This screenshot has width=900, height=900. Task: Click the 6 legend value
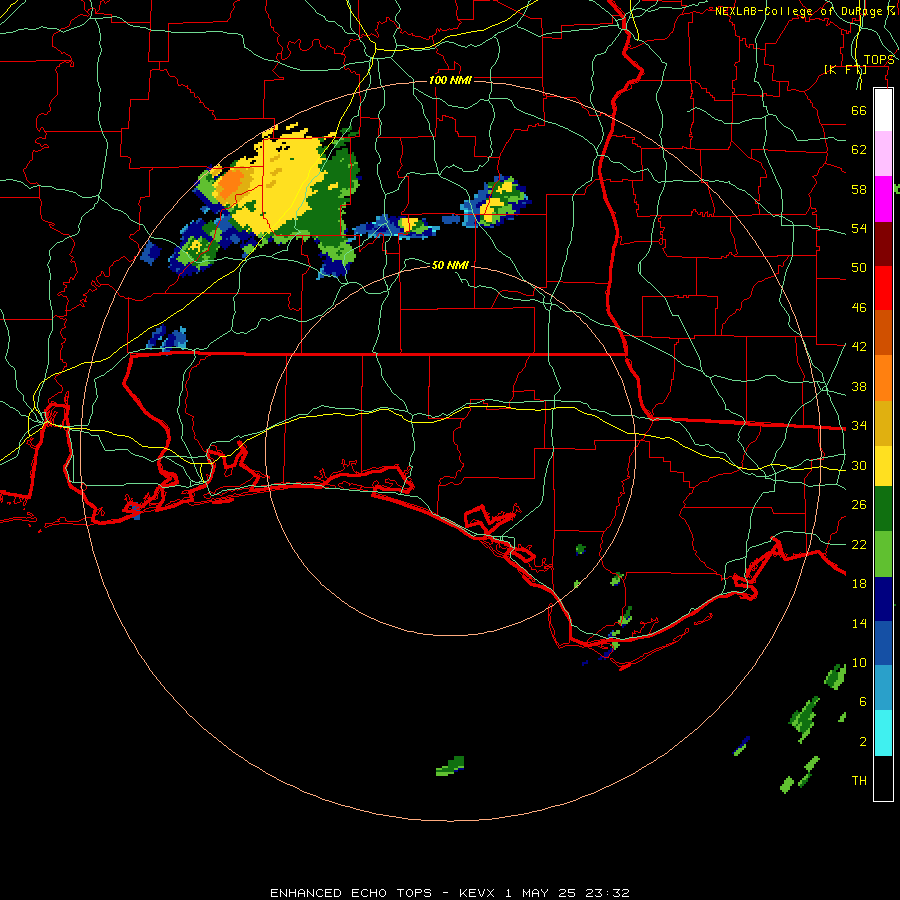click(x=862, y=702)
